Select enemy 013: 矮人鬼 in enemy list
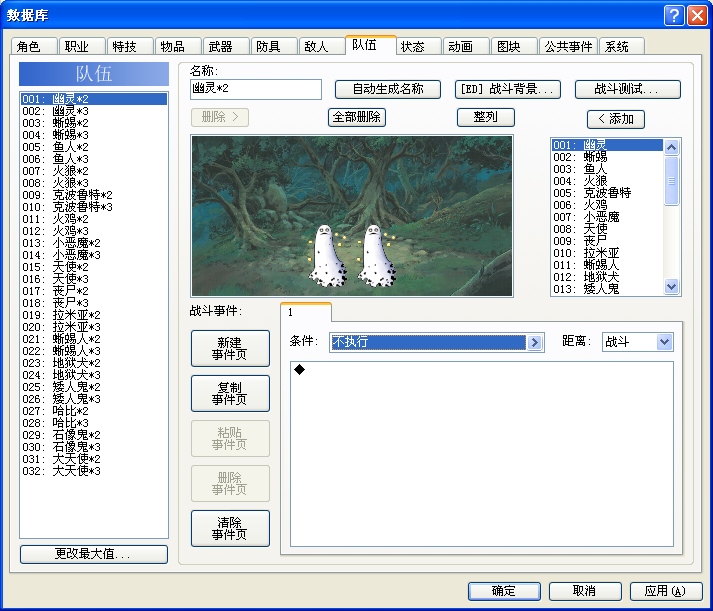Image resolution: width=713 pixels, height=611 pixels. click(607, 289)
